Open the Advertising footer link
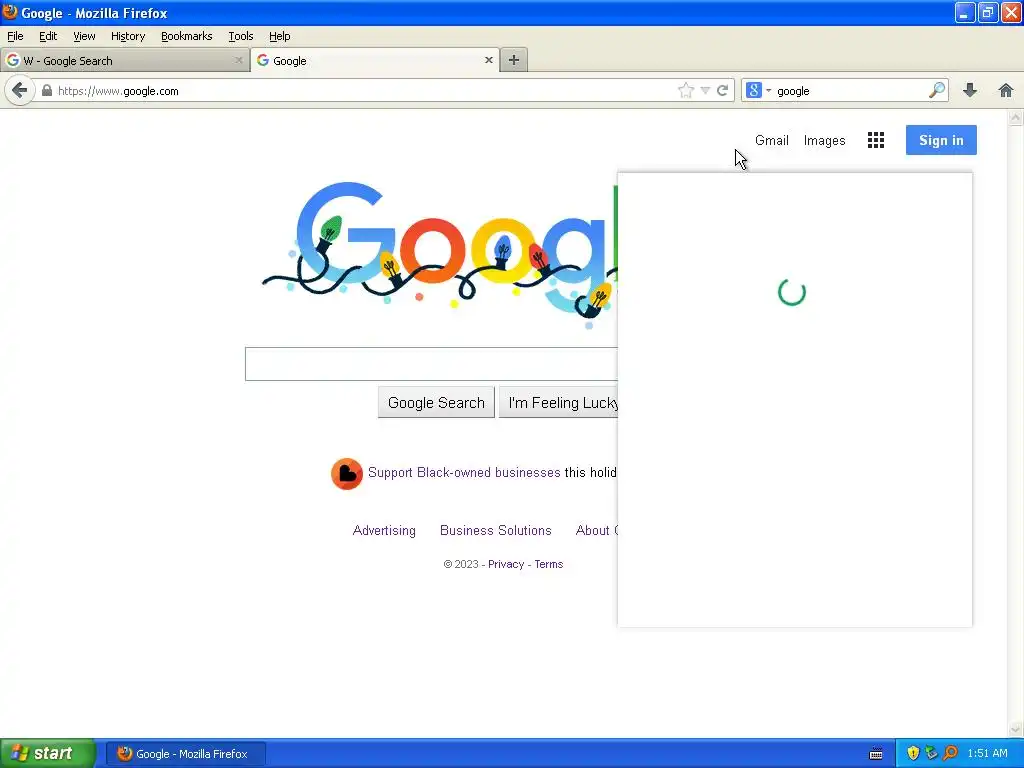Image resolution: width=1024 pixels, height=768 pixels. tap(384, 530)
